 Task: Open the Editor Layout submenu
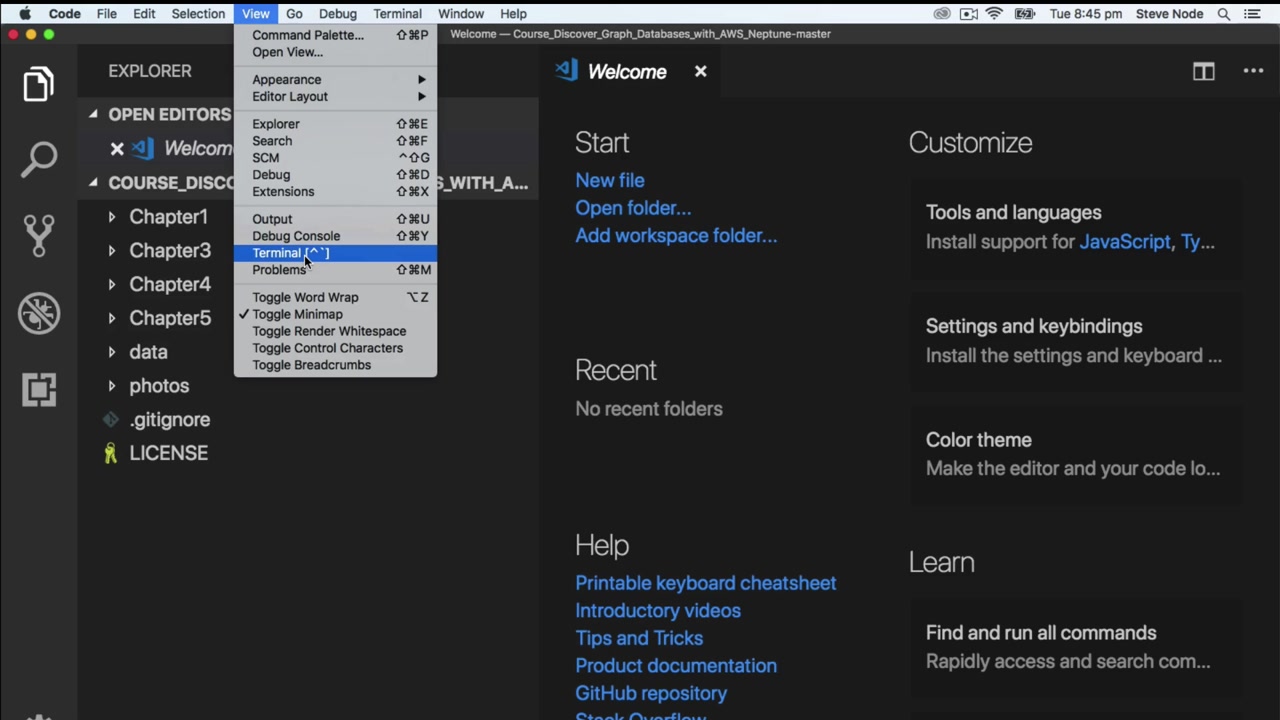pyautogui.click(x=335, y=97)
